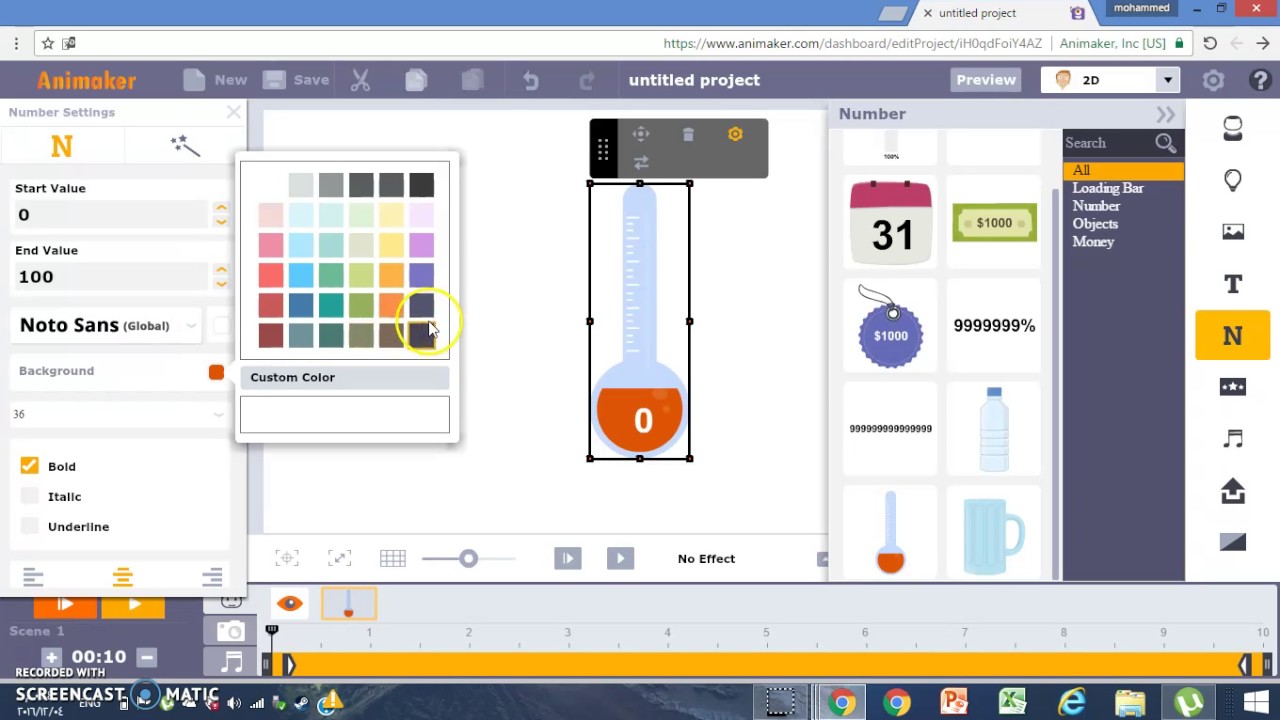
Task: Open the Help question mark icon
Action: pos(1262,80)
